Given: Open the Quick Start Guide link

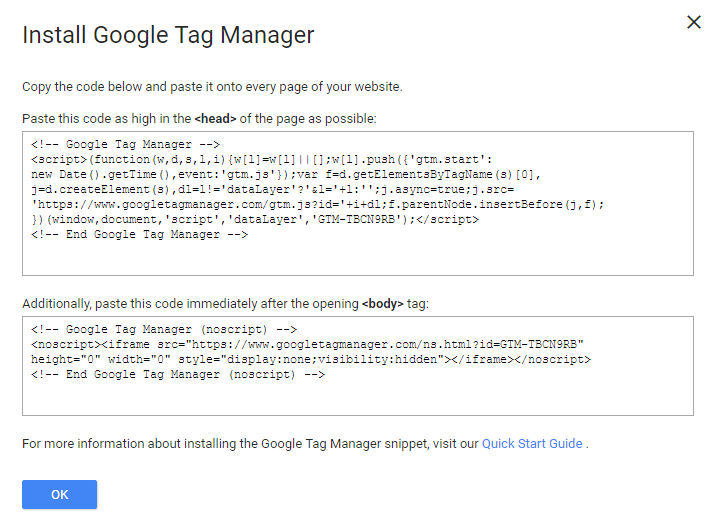Looking at the screenshot, I should pos(532,443).
